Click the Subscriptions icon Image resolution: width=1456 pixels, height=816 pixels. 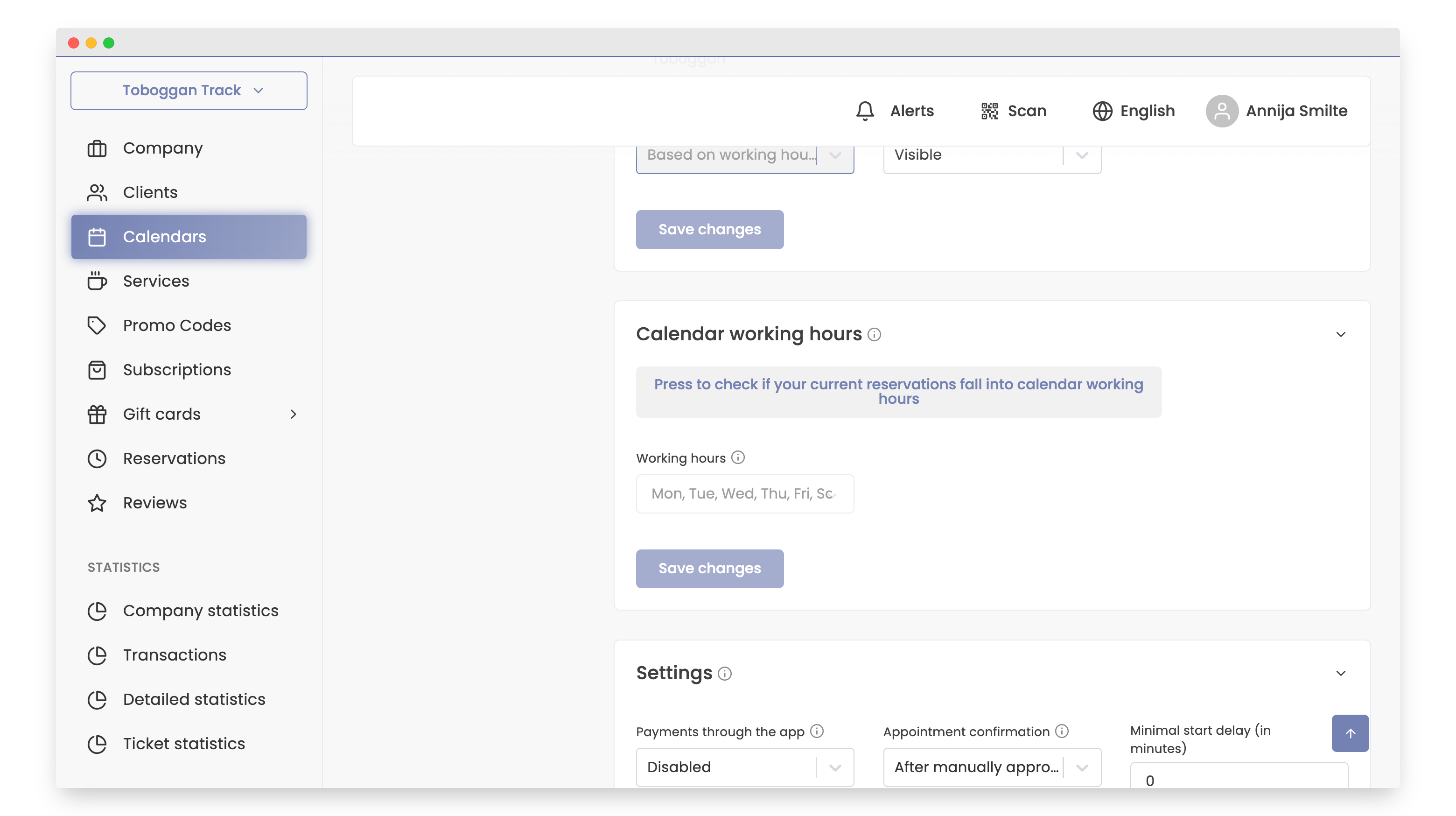[x=97, y=369]
